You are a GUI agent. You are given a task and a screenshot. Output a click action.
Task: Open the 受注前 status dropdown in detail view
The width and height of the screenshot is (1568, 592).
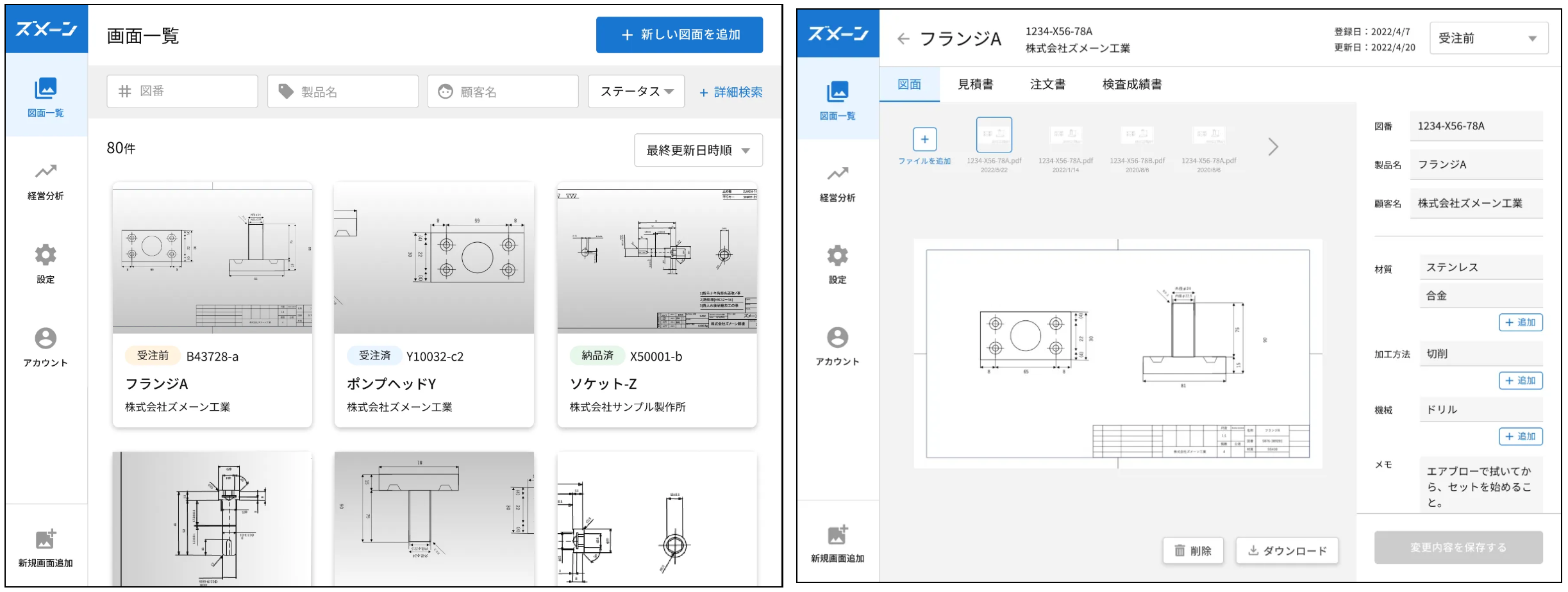tap(1489, 38)
